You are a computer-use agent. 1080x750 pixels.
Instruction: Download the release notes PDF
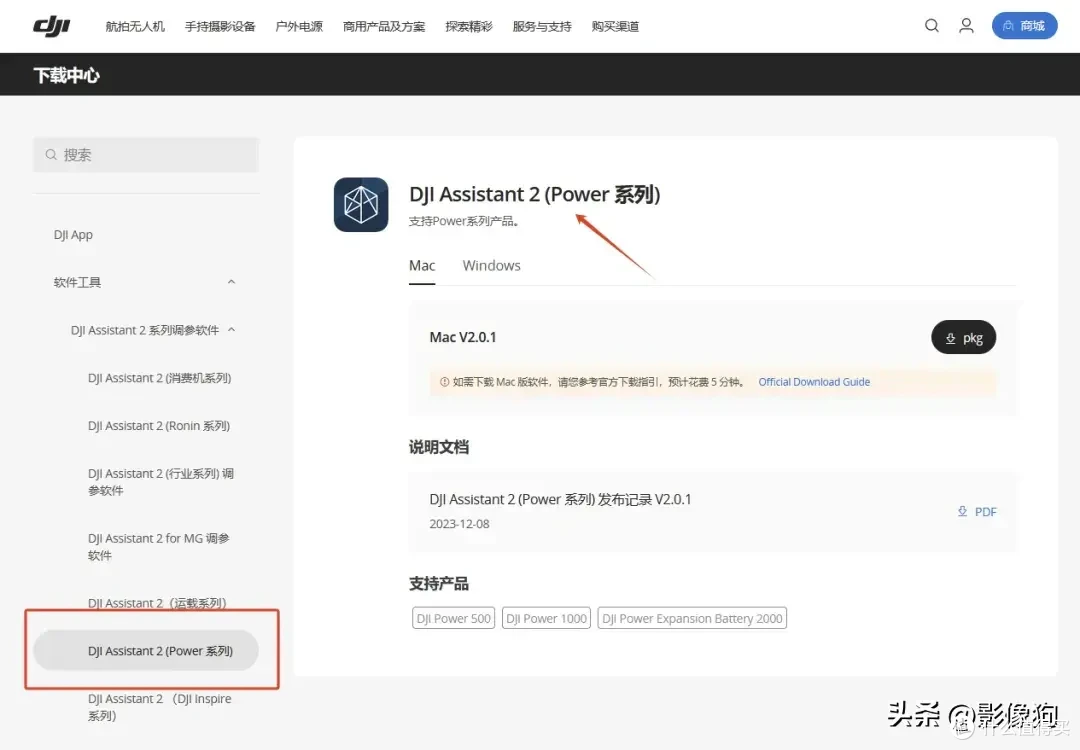[x=977, y=512]
